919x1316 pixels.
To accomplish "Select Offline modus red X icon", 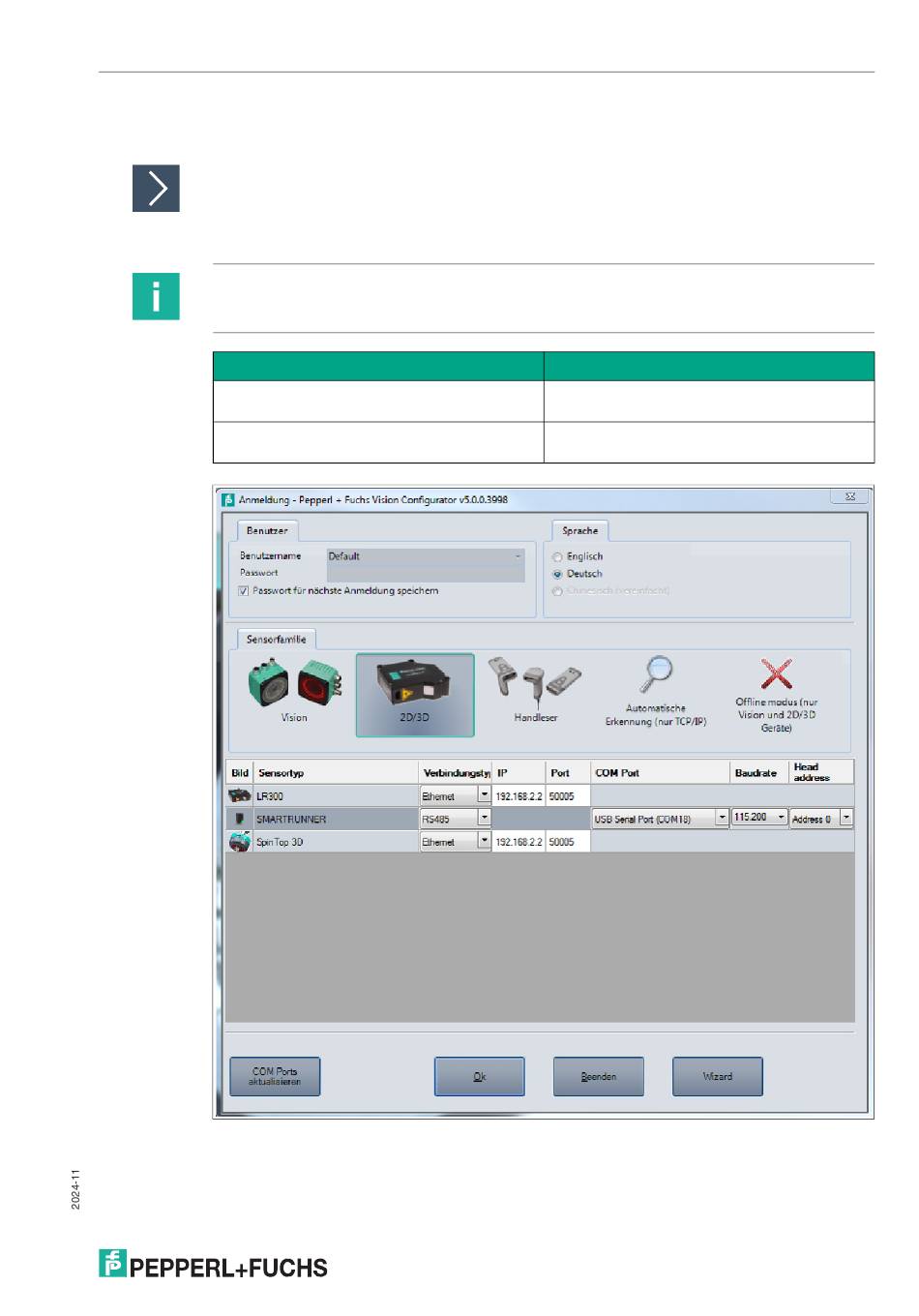I will tap(776, 674).
